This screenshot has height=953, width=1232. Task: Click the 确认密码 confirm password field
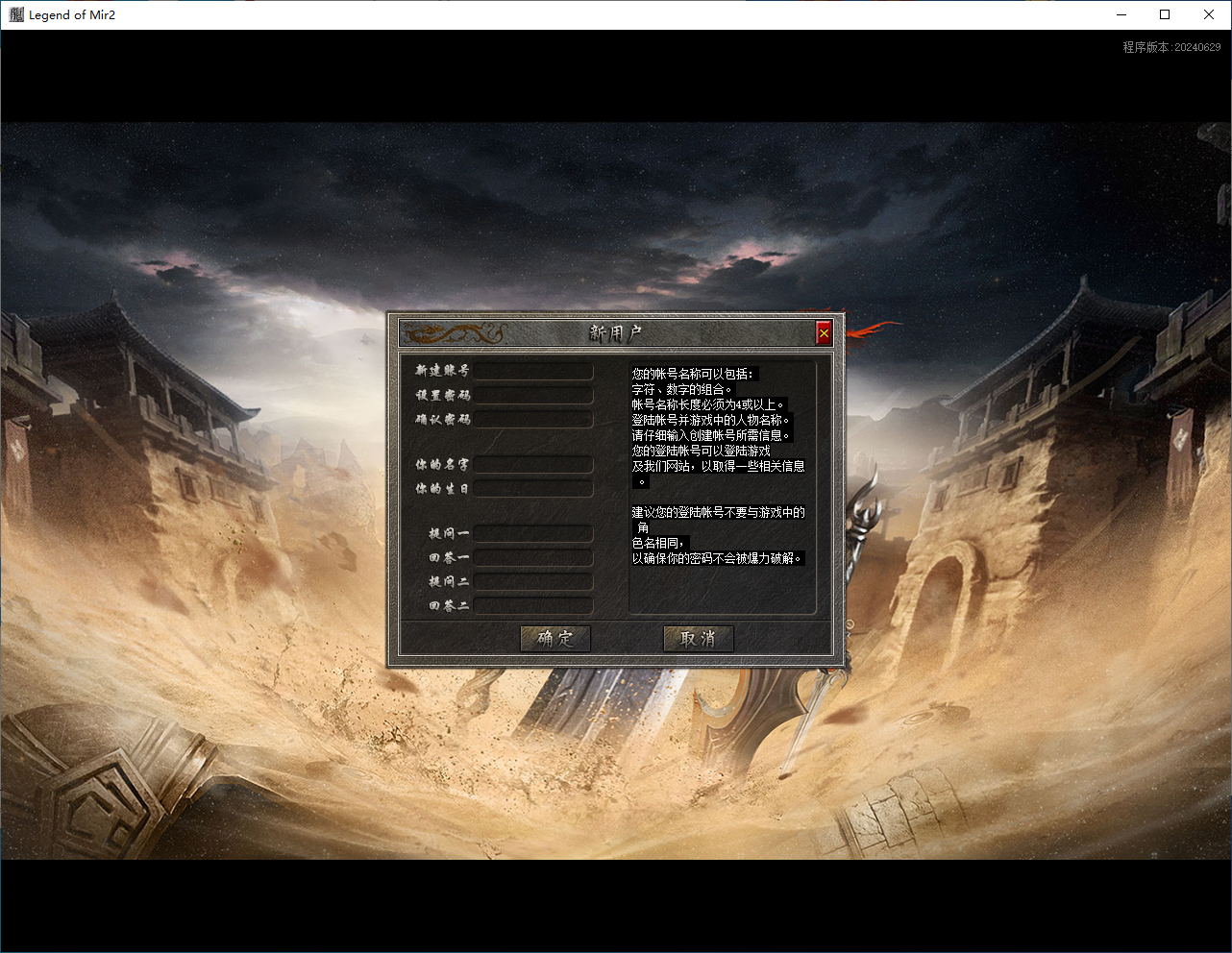pyautogui.click(x=533, y=419)
